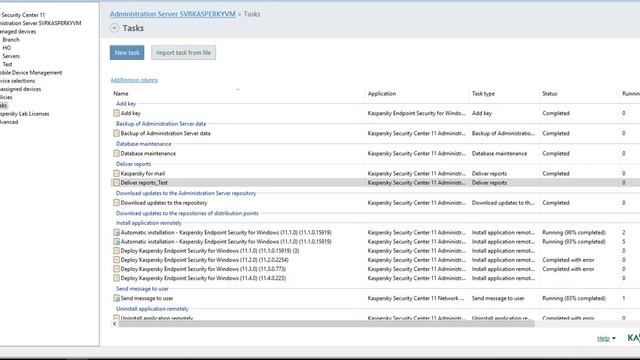Click icon of Deploy Kaspersky Endpoint Security 11.3.0 task

click(116, 269)
